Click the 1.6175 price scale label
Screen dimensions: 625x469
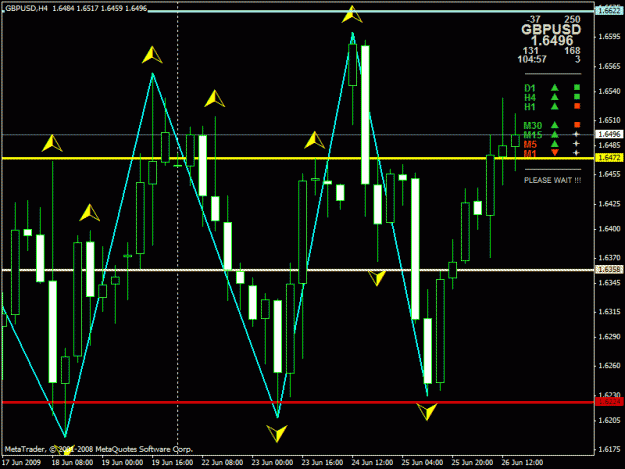(610, 449)
